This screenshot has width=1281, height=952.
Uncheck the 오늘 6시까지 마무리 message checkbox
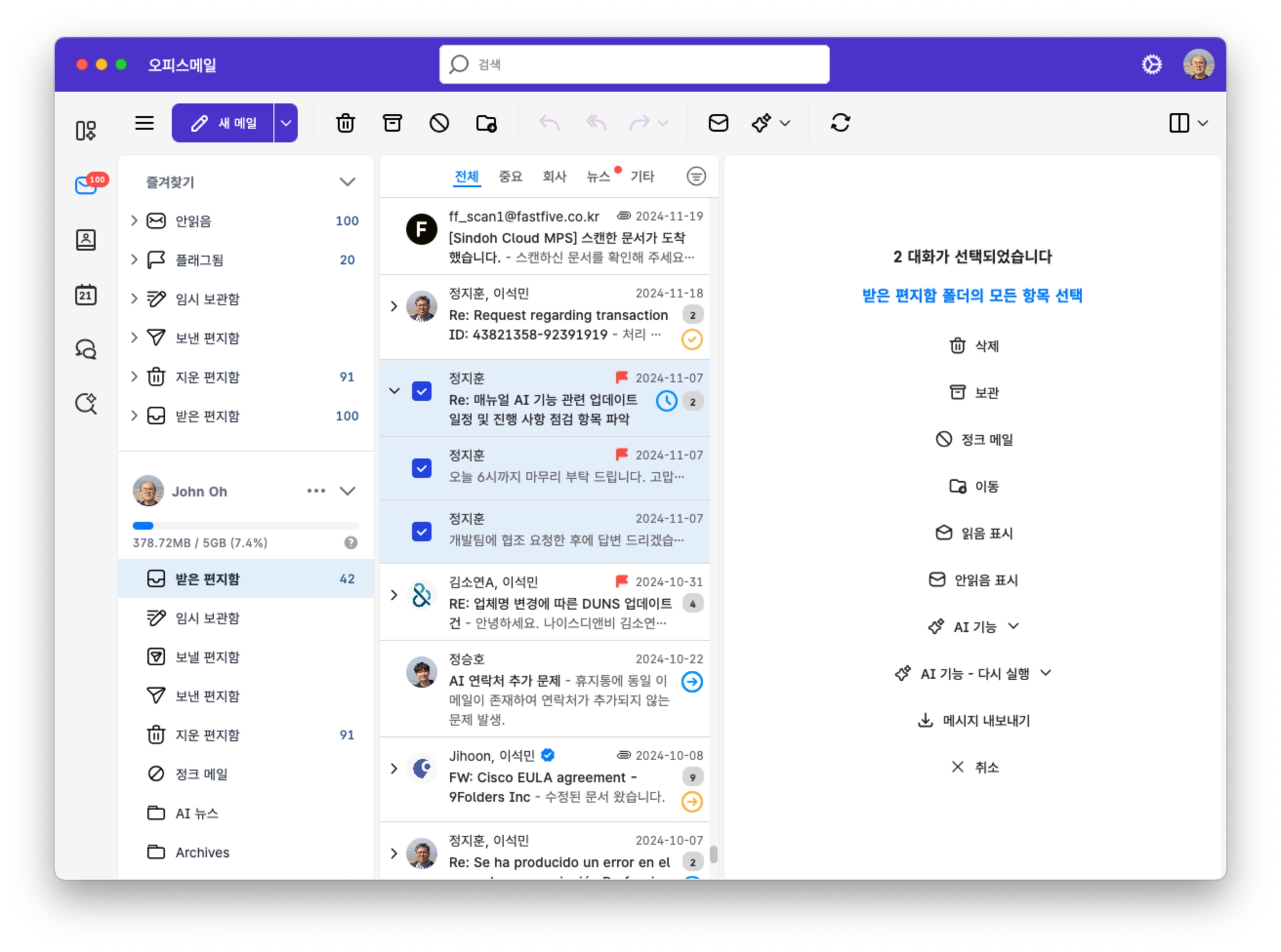pyautogui.click(x=421, y=468)
